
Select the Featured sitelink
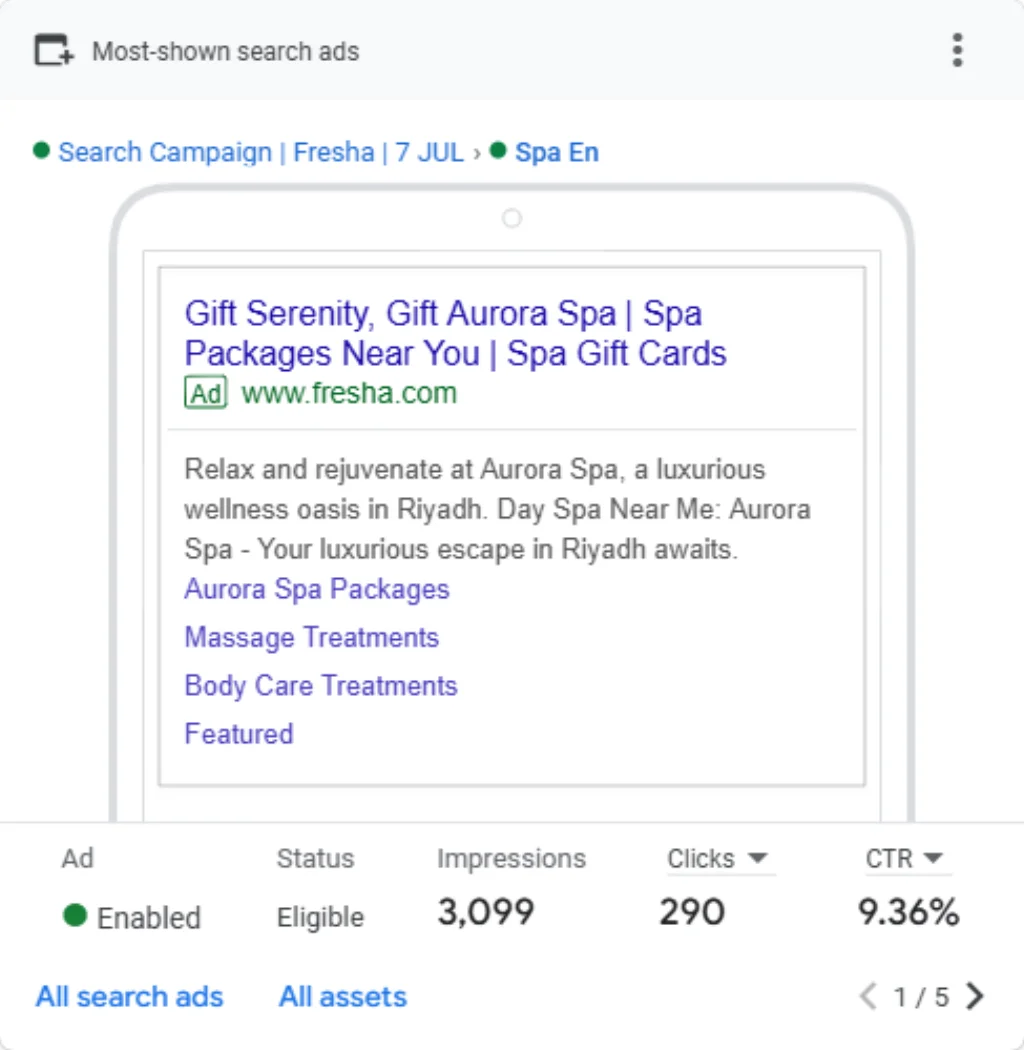coord(239,734)
